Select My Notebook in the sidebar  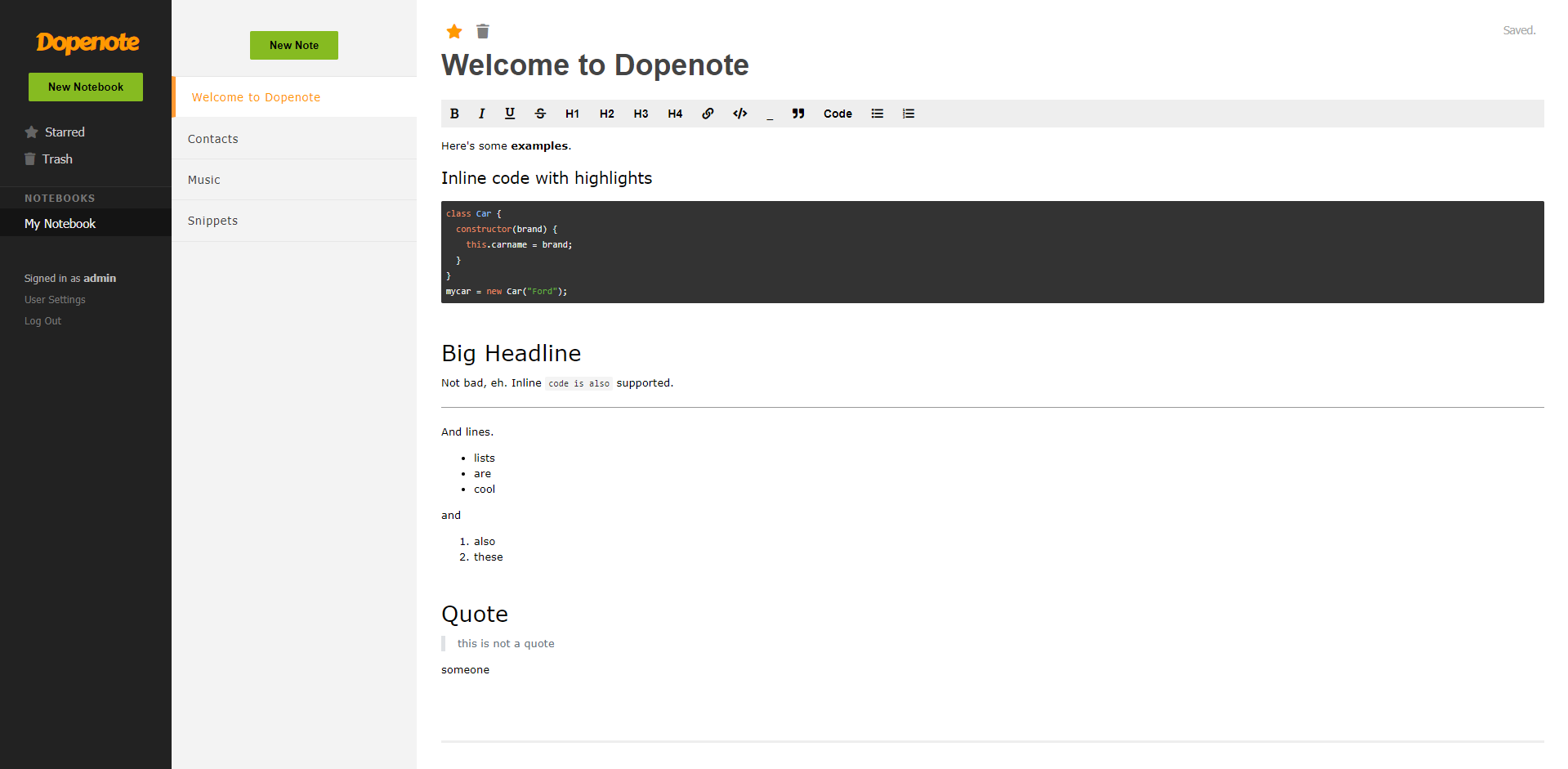[86, 223]
